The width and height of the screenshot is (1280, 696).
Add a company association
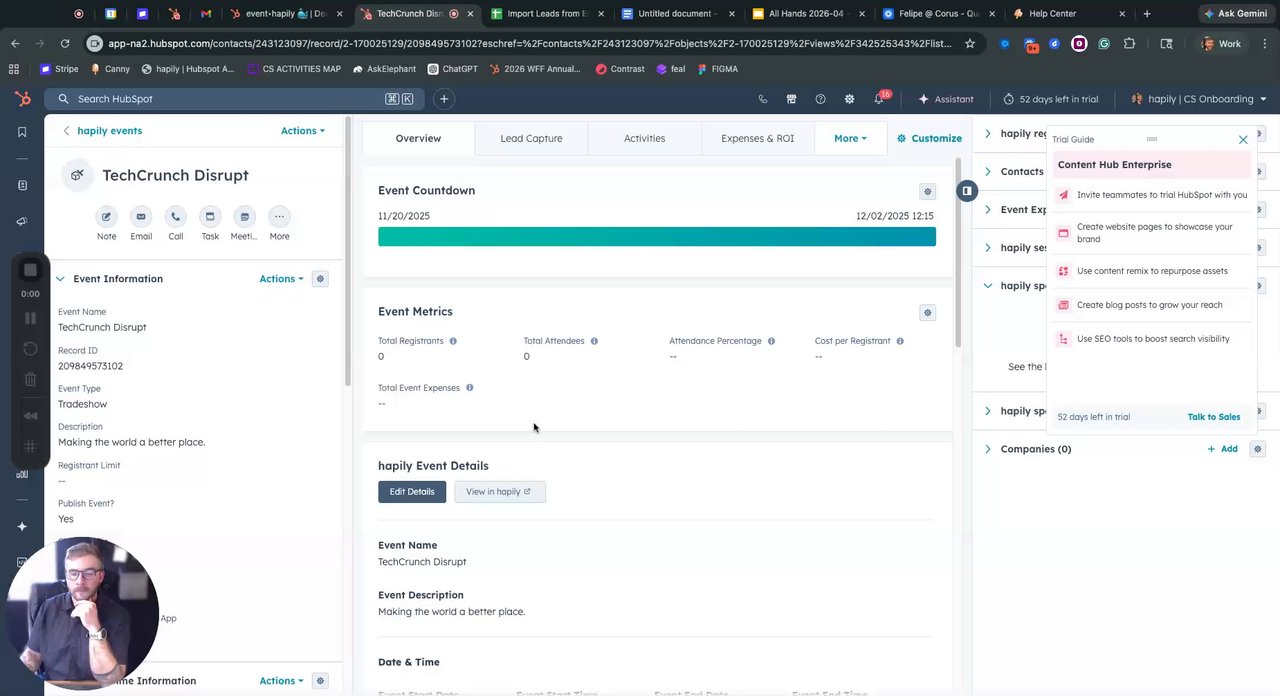tap(1222, 449)
